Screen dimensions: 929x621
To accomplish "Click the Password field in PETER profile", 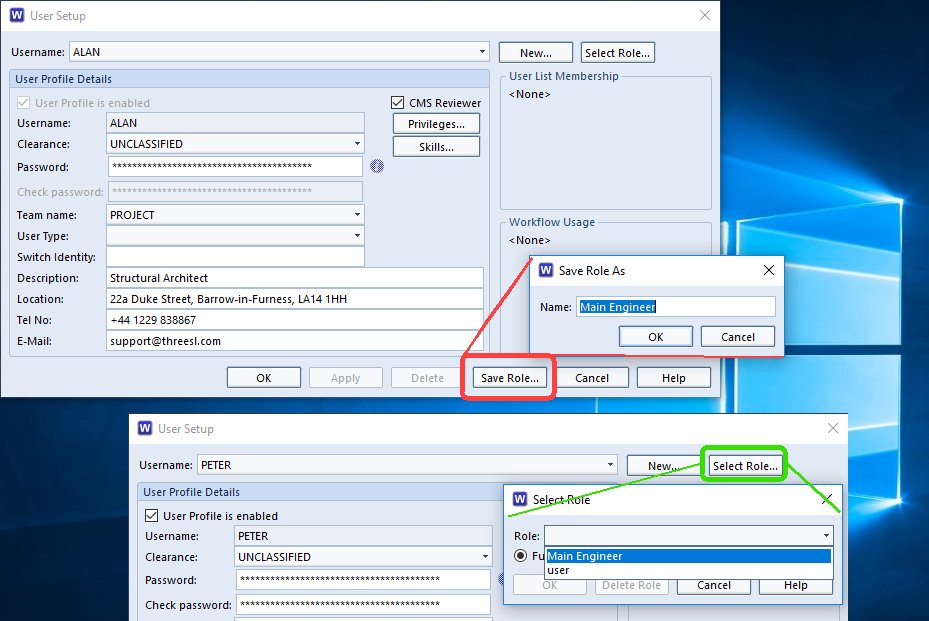I will click(363, 580).
